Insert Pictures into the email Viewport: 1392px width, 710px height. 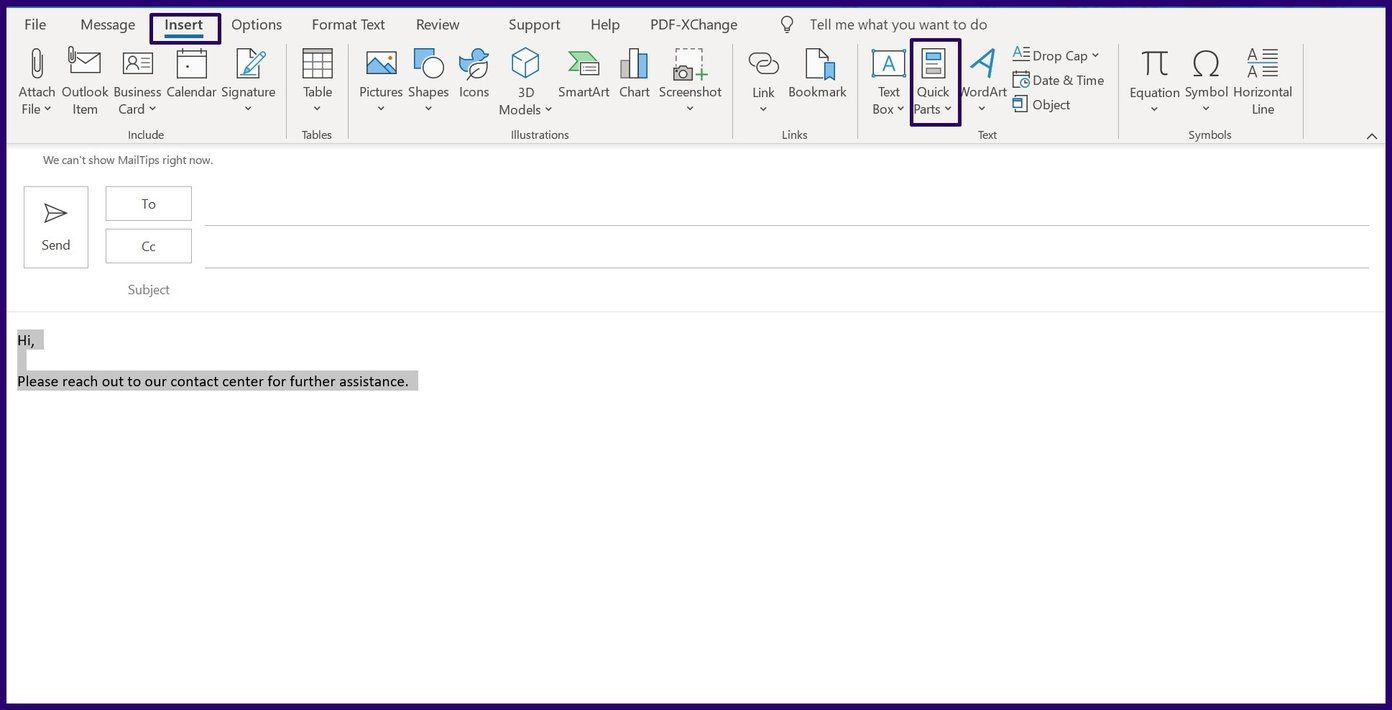coord(381,81)
